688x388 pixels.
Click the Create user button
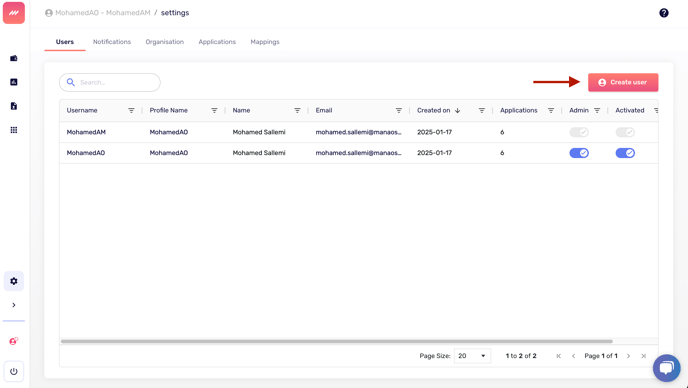coord(623,82)
